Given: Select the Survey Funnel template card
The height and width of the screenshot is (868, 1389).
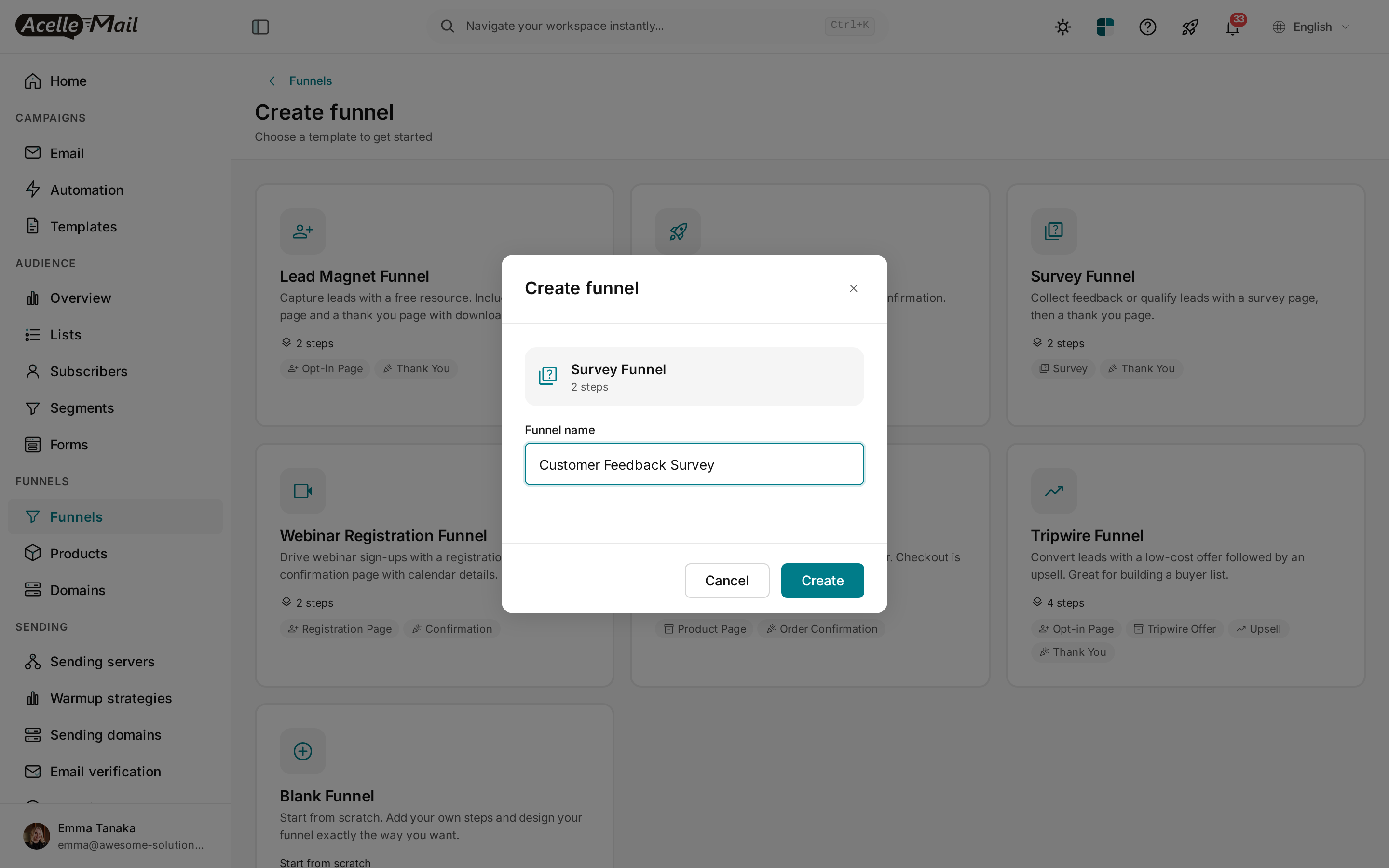Looking at the screenshot, I should (1185, 305).
